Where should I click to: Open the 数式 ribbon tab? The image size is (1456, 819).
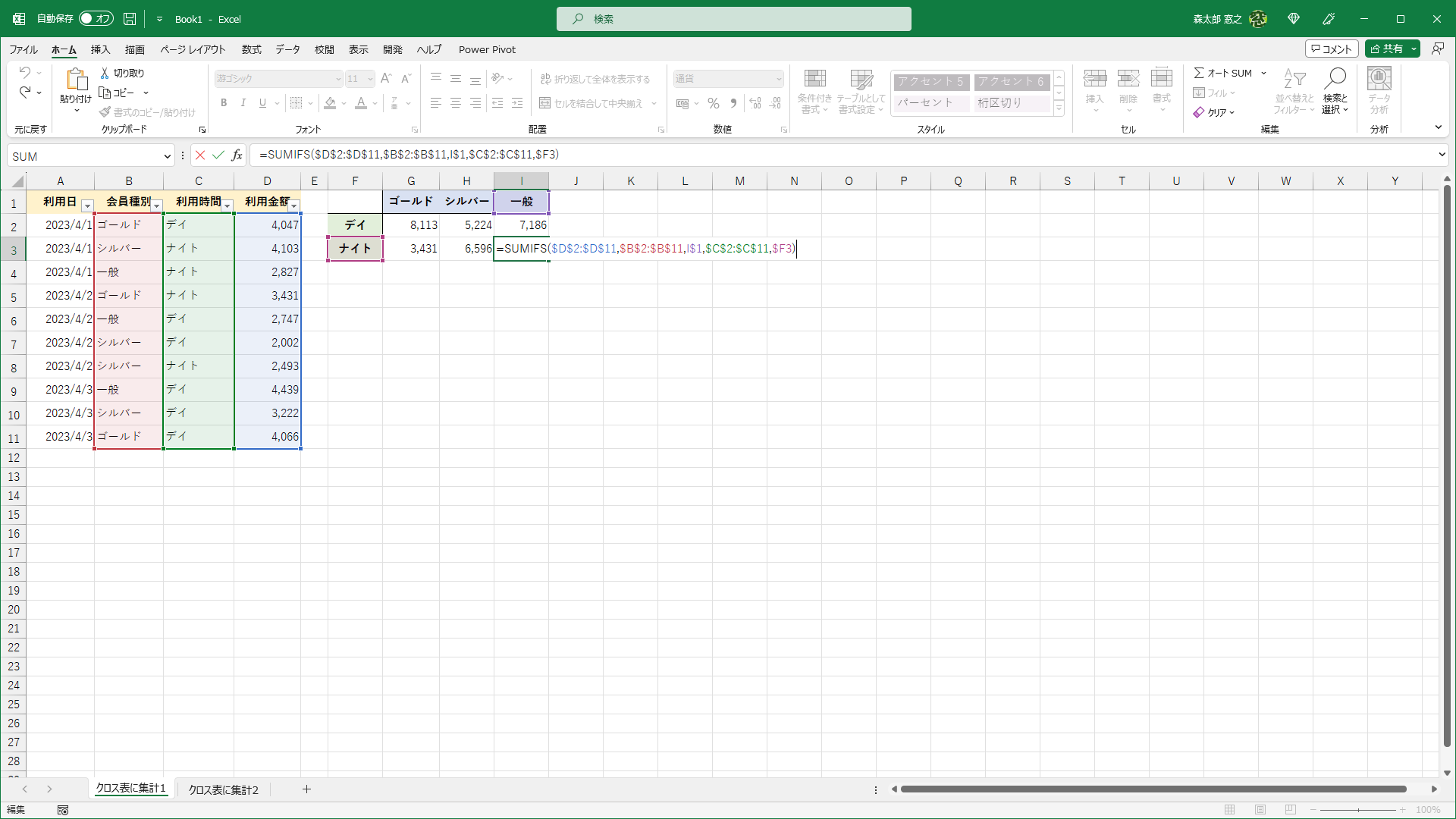click(251, 49)
